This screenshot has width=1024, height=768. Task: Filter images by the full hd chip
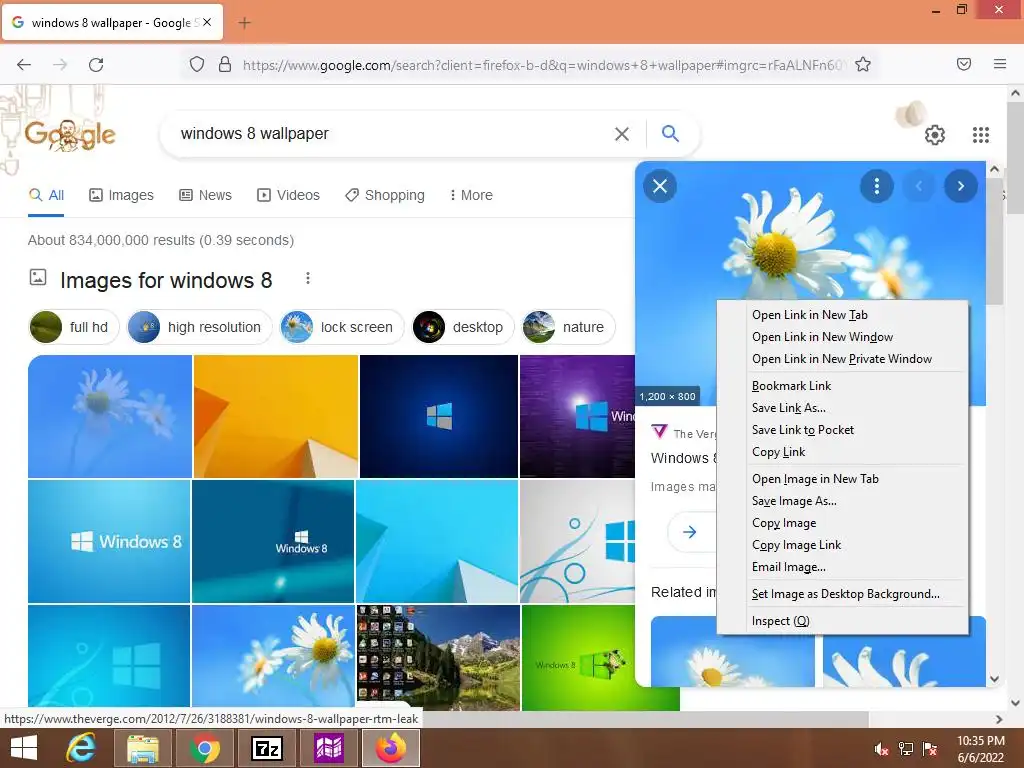(x=74, y=327)
